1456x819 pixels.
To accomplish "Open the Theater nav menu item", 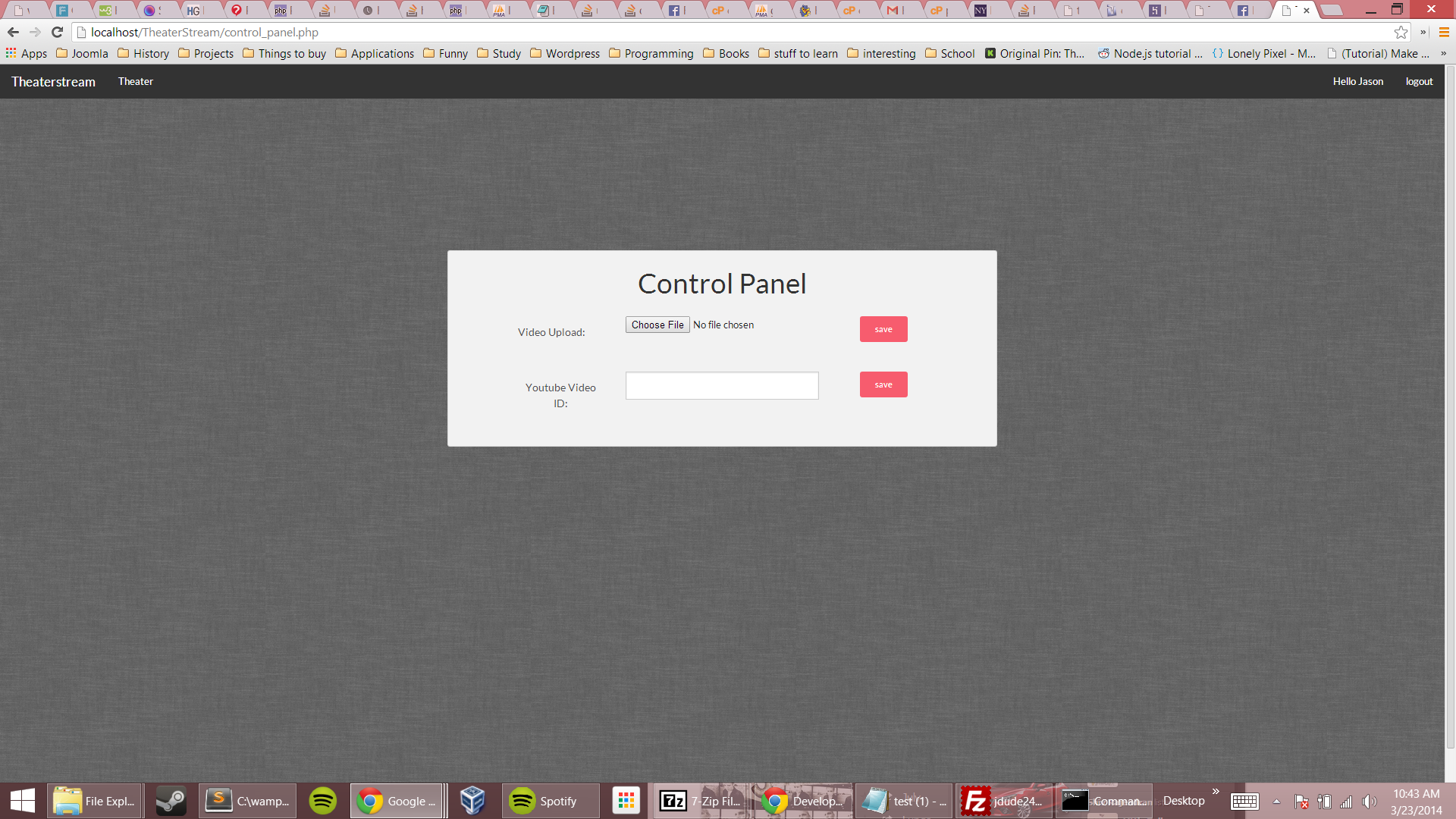I will (135, 81).
